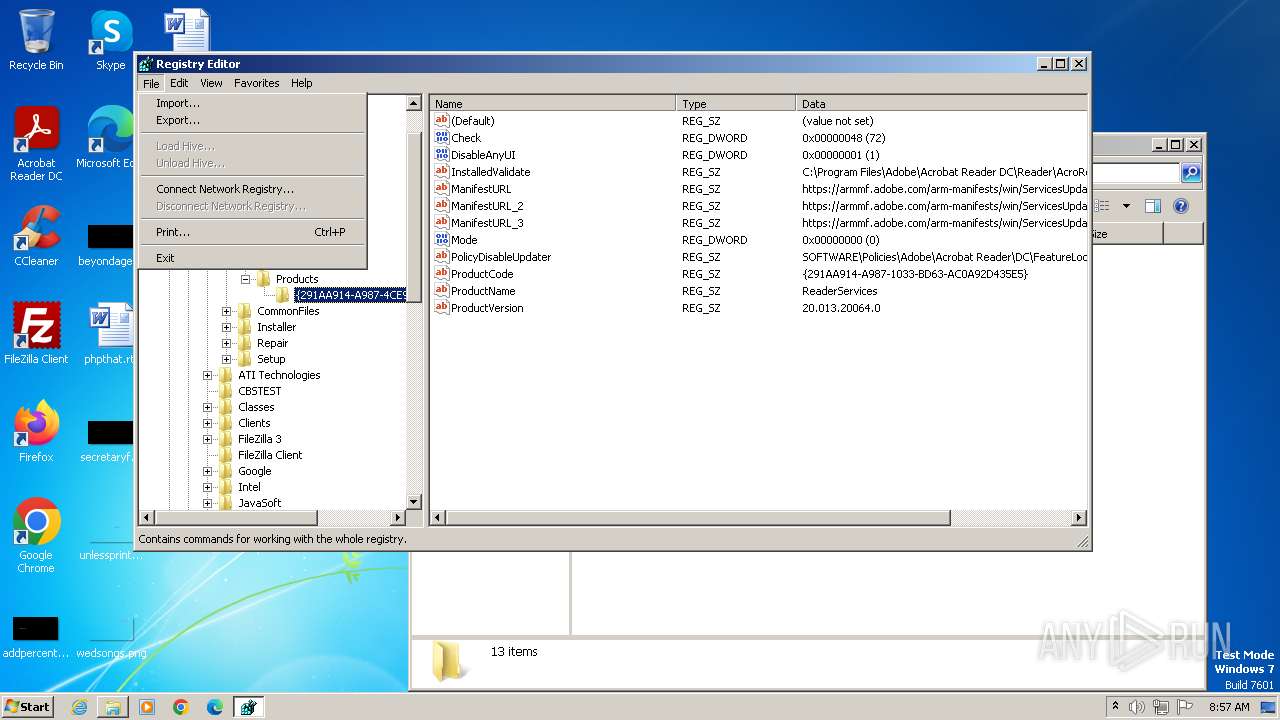Viewport: 1280px width, 720px height.
Task: Select the ManifestURL_2 value
Action: click(x=487, y=206)
